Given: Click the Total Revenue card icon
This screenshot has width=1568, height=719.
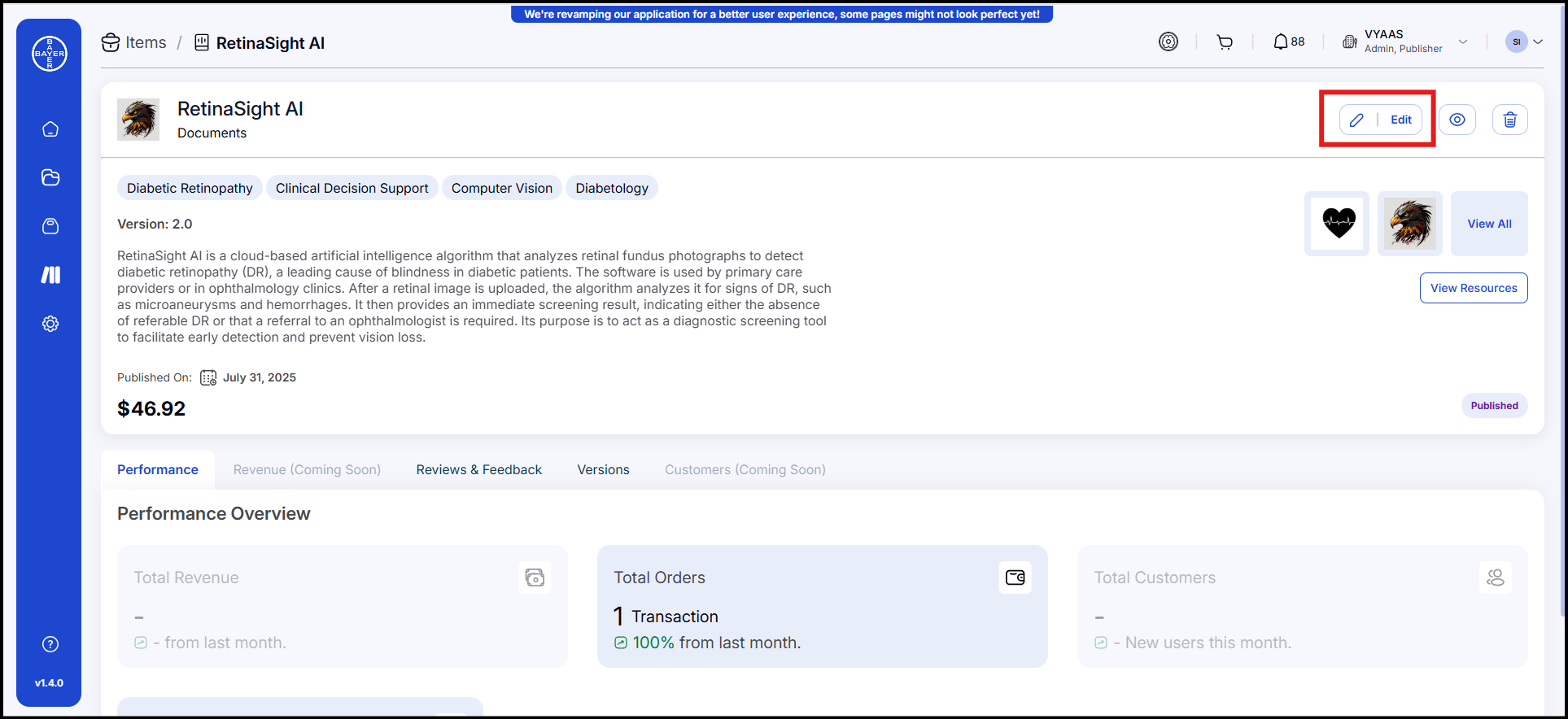Looking at the screenshot, I should coord(535,577).
